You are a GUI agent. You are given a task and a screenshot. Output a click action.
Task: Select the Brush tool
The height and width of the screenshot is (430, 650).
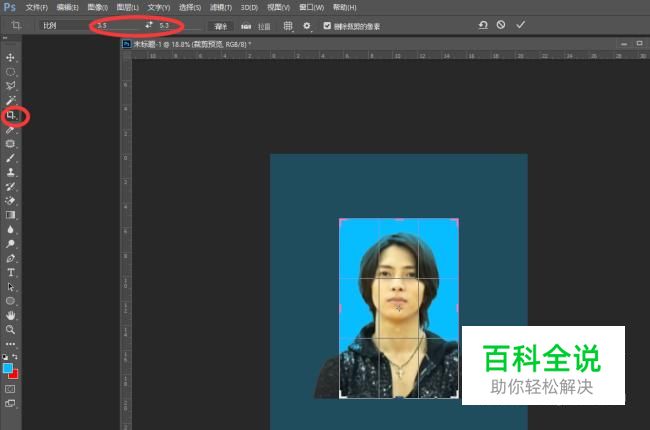[x=10, y=158]
